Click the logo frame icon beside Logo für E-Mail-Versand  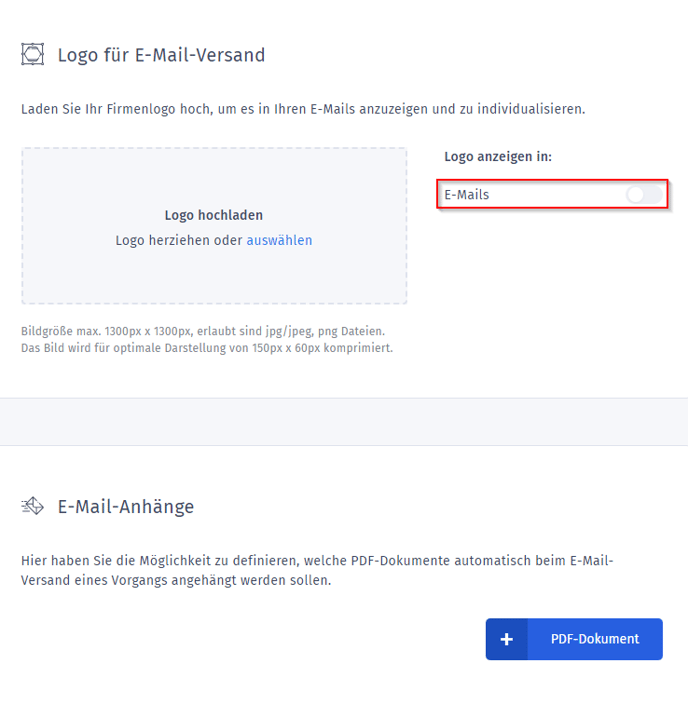click(33, 54)
